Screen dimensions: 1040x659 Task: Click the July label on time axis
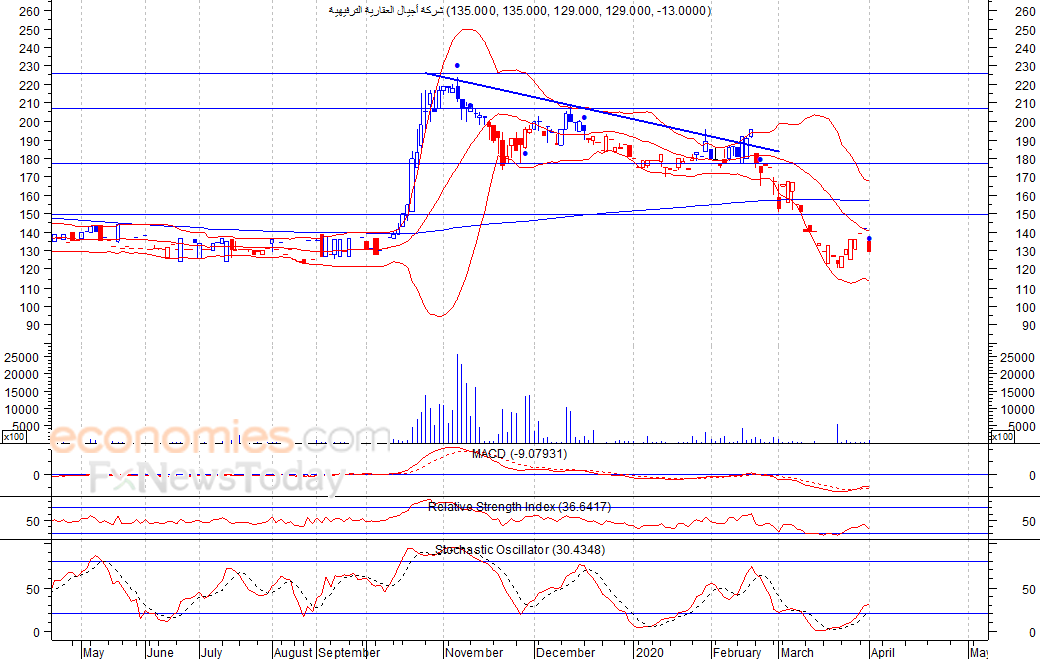(x=211, y=652)
